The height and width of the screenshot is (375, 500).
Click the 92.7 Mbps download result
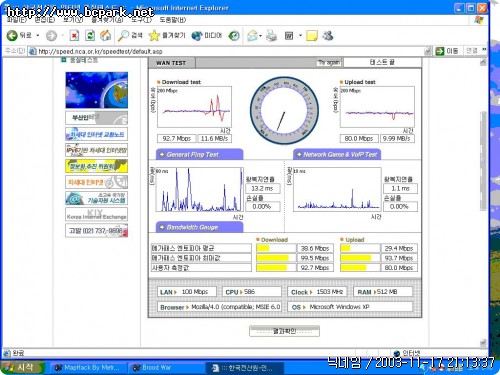(x=176, y=138)
